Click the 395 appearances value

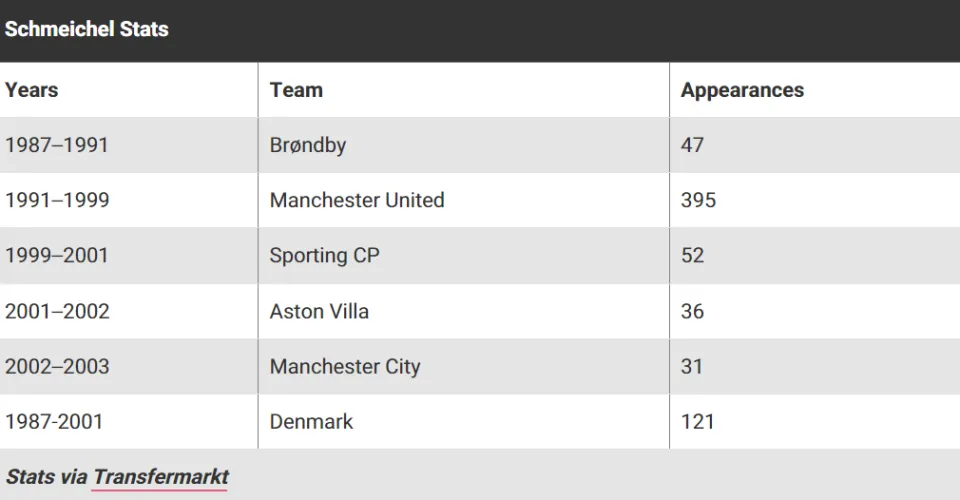click(x=699, y=200)
